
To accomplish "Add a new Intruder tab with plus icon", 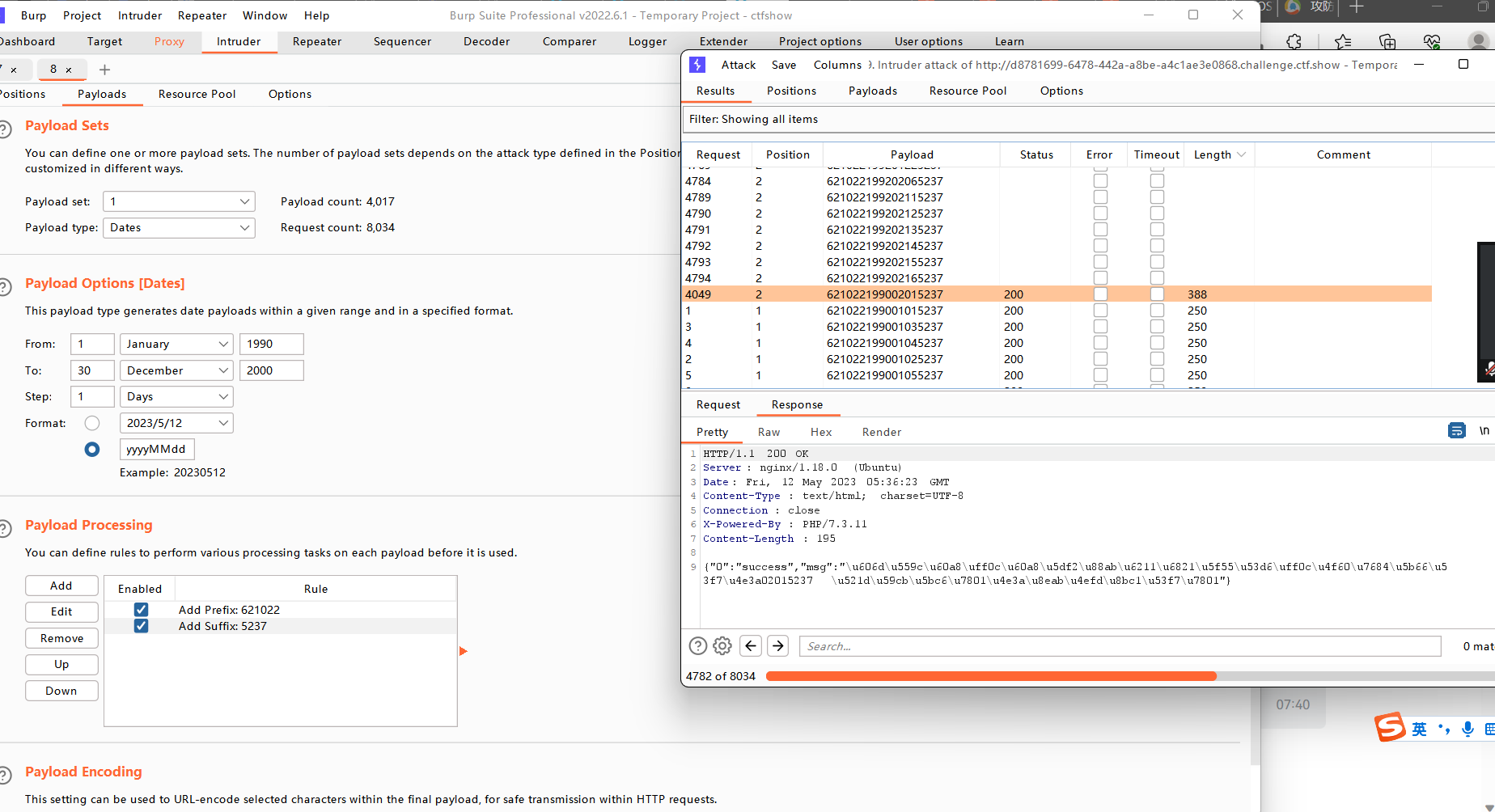I will click(x=104, y=70).
